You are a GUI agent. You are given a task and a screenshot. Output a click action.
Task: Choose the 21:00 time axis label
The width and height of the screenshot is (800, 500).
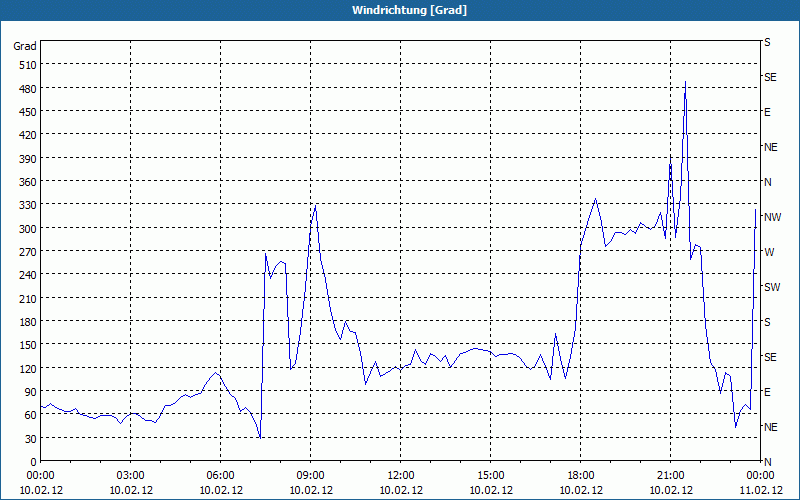tap(671, 476)
